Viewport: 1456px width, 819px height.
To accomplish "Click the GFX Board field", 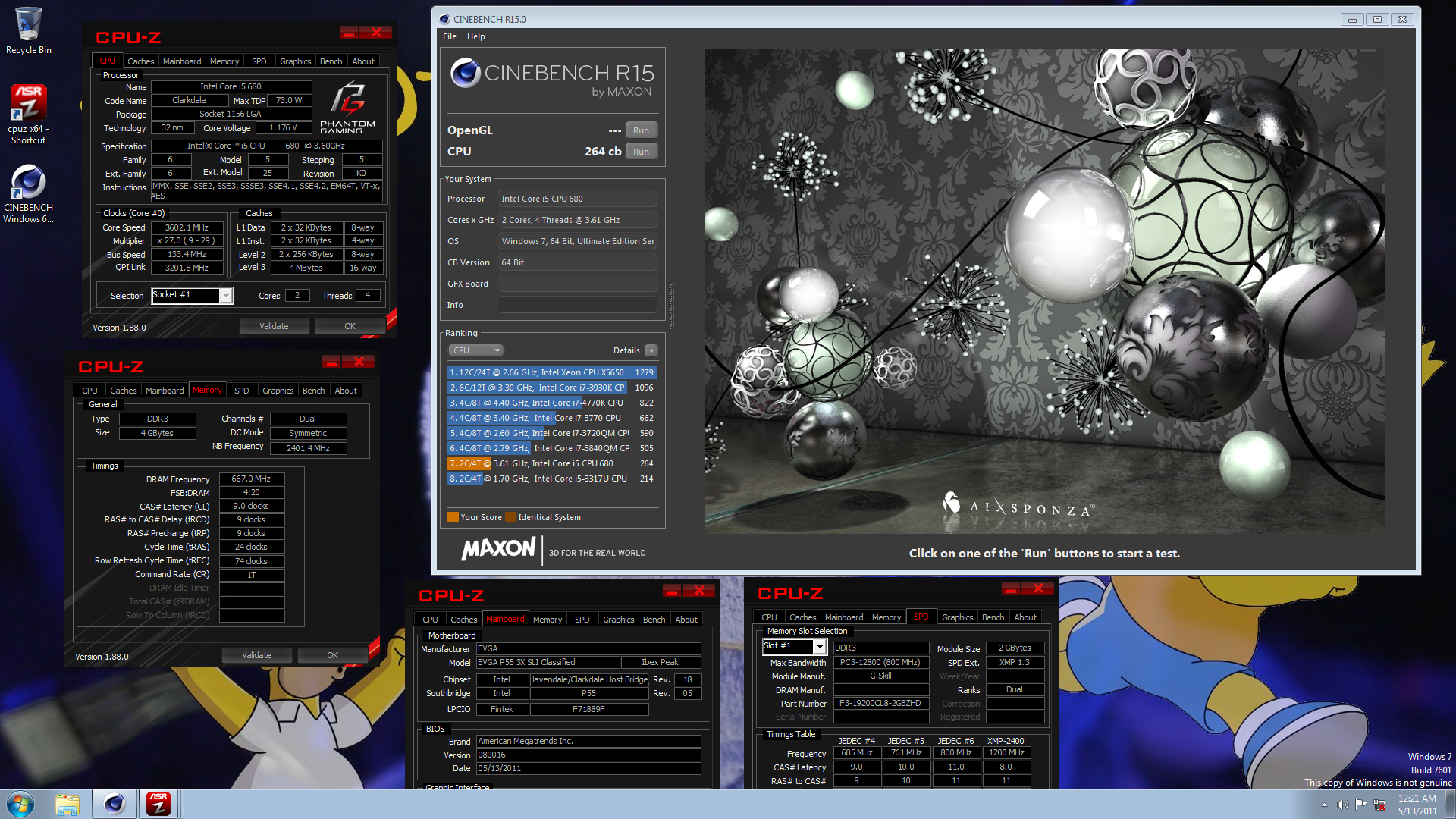I will coord(577,284).
